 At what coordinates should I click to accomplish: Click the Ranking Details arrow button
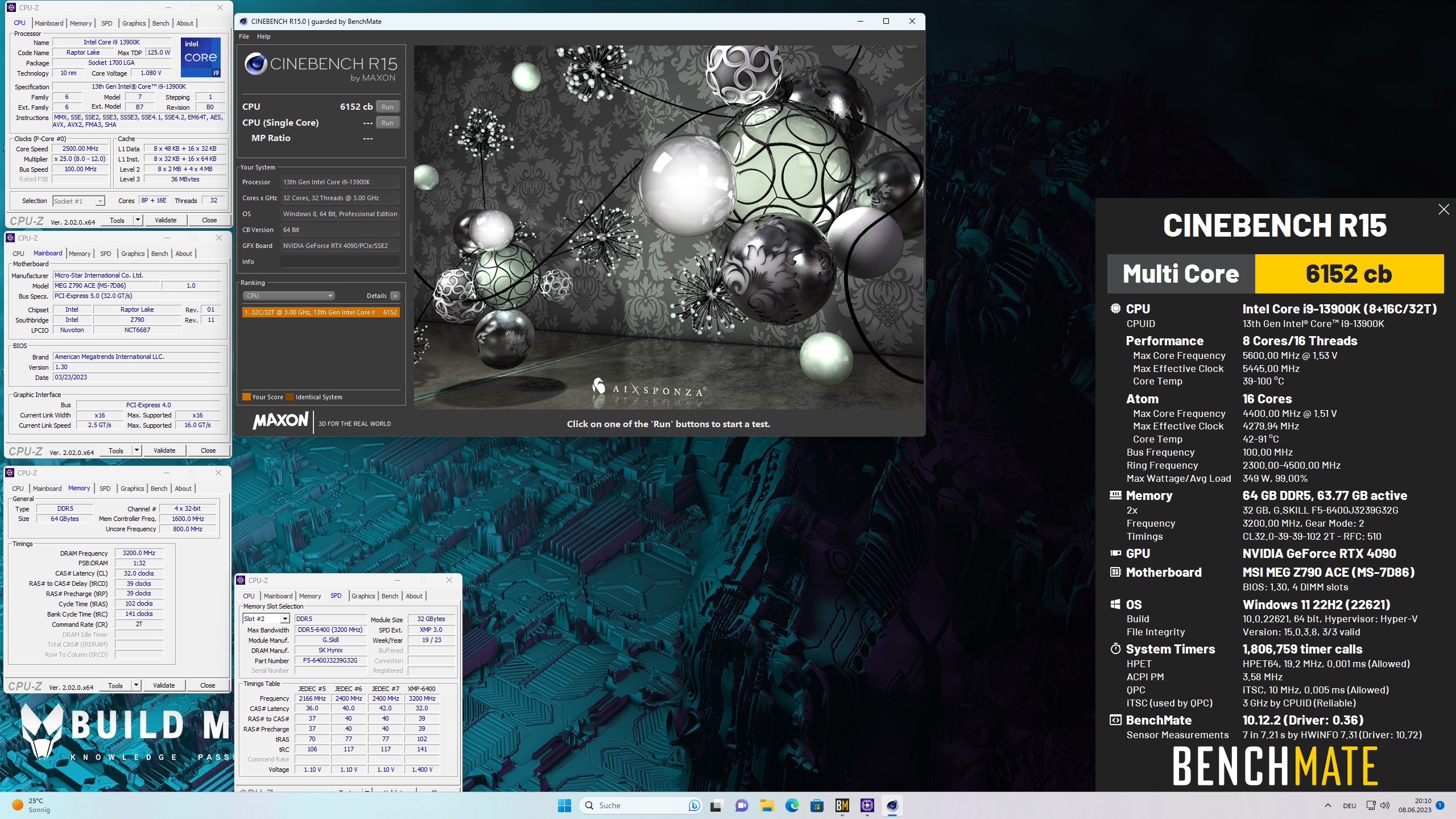[x=395, y=296]
